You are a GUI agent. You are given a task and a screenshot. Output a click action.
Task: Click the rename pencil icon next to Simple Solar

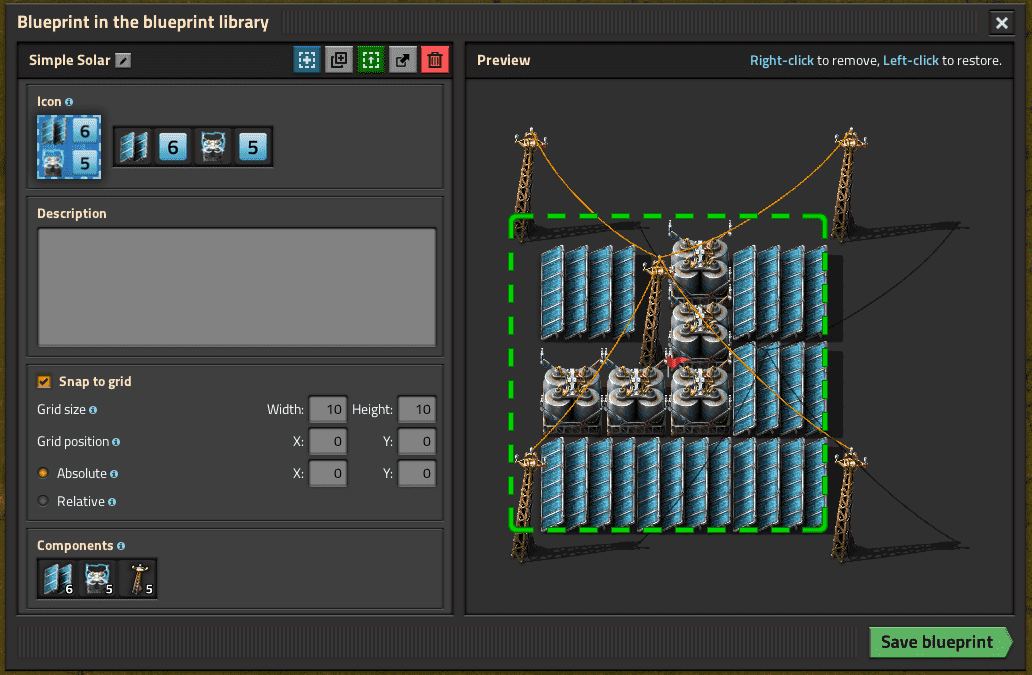click(123, 61)
